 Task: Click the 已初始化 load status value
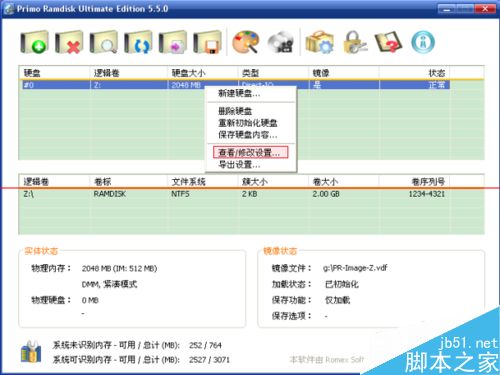[341, 284]
